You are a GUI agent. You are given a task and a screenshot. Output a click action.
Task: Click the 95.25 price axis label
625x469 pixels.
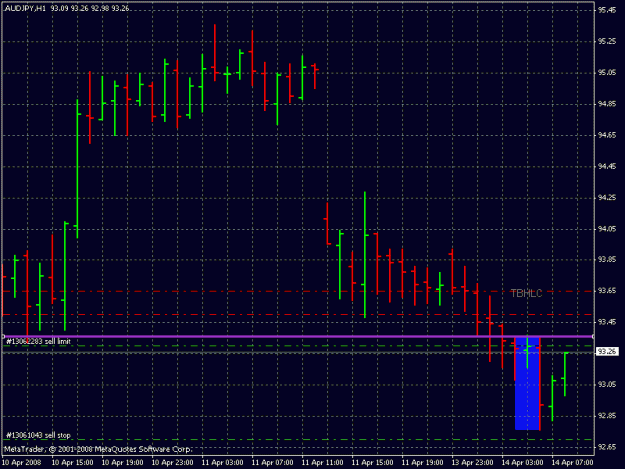click(x=607, y=41)
